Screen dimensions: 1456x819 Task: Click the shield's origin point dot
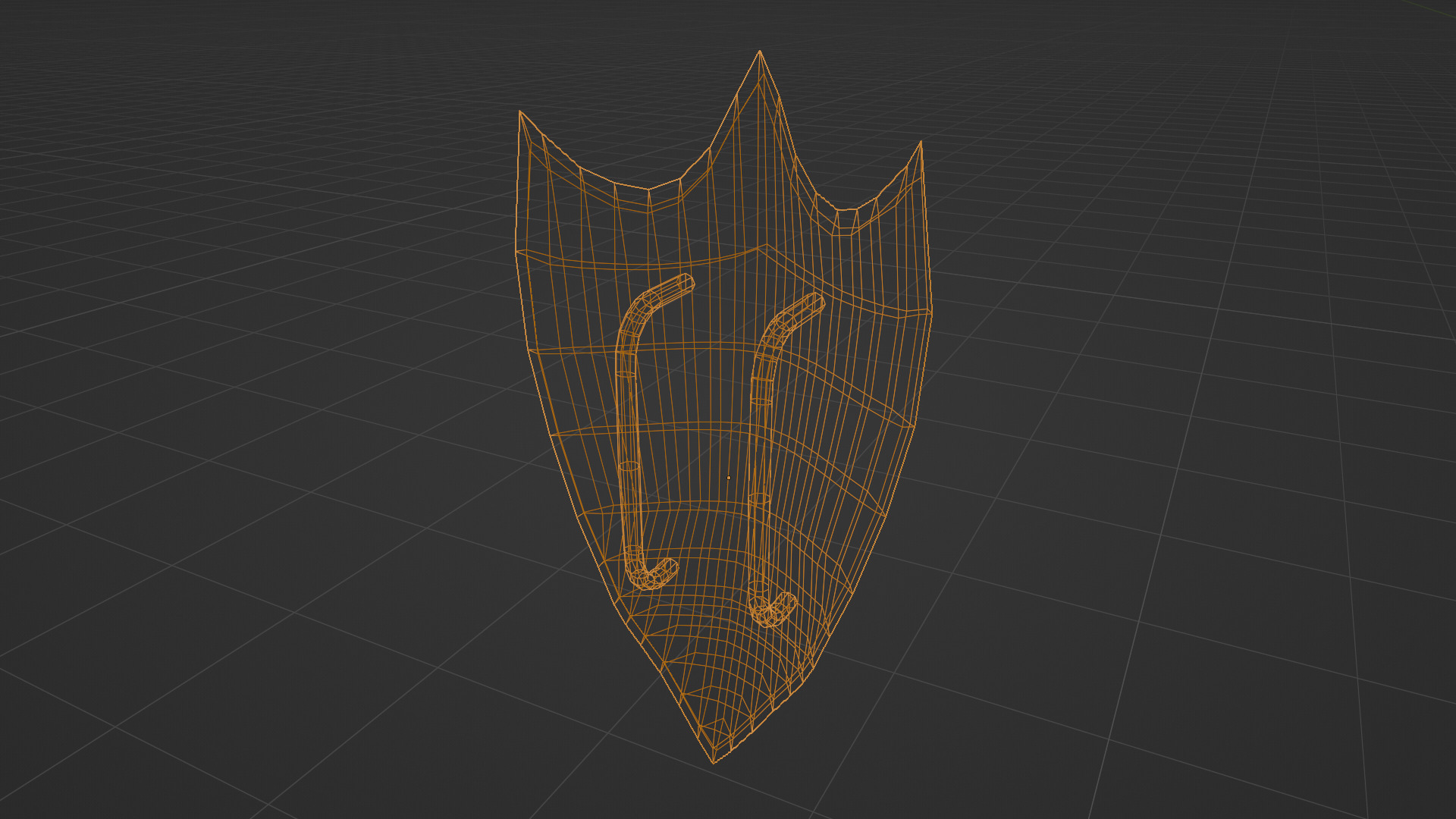(729, 478)
